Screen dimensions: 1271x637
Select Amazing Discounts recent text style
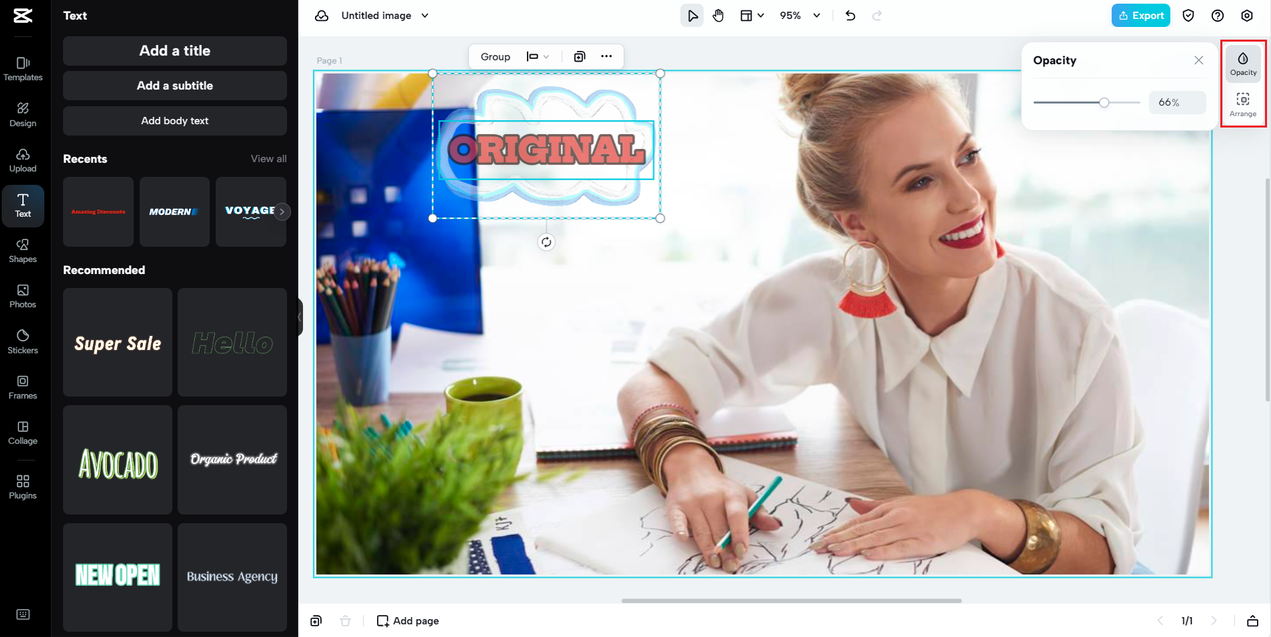[98, 212]
